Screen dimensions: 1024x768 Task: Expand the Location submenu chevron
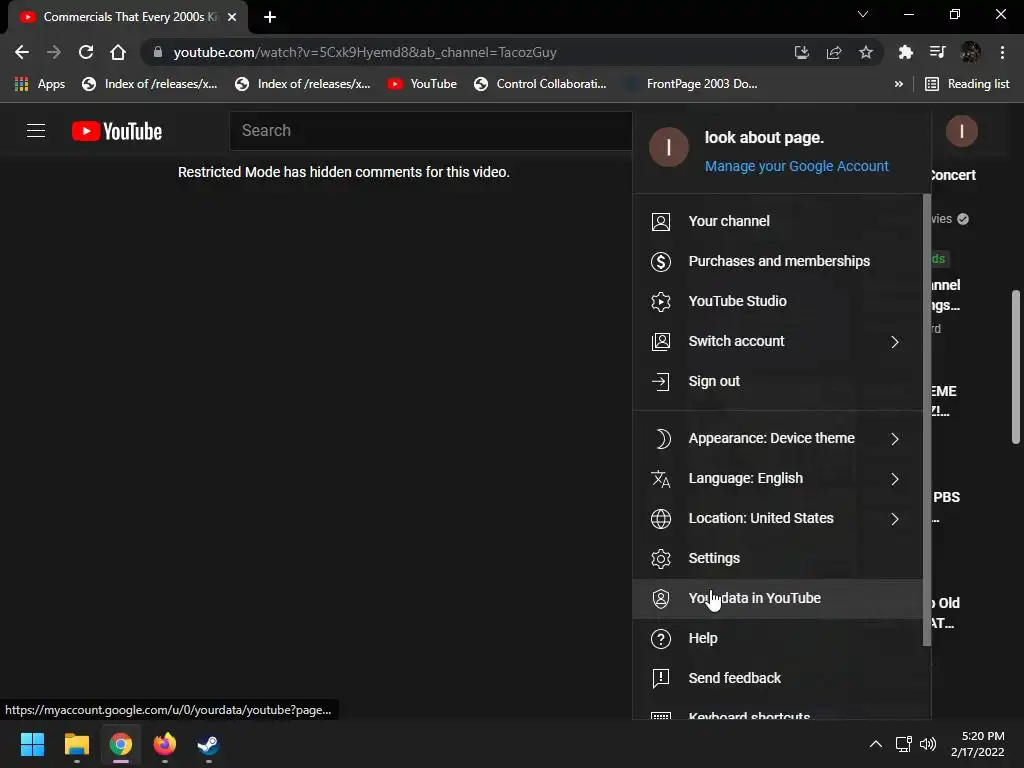pyautogui.click(x=895, y=519)
